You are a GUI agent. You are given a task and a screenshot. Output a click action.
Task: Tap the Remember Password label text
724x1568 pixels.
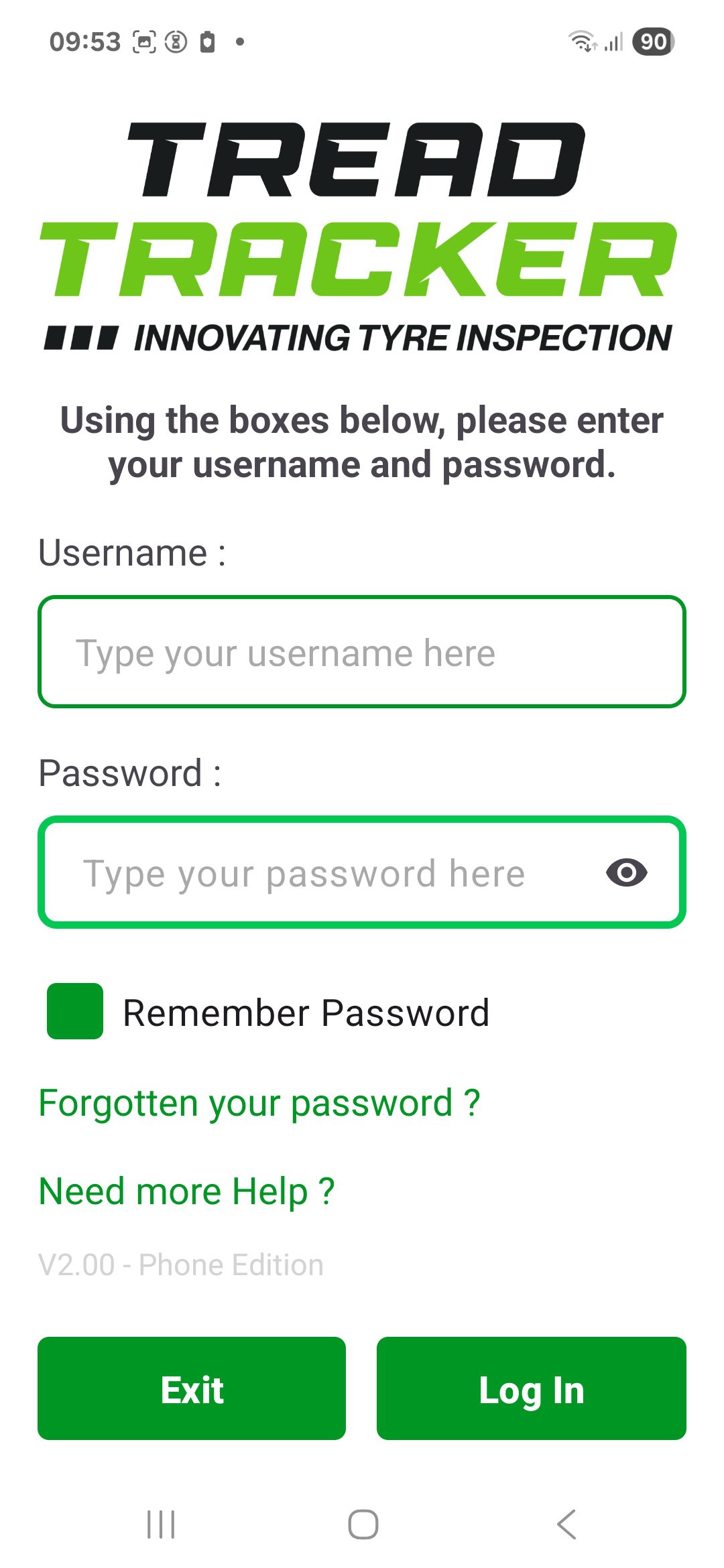tap(306, 1012)
